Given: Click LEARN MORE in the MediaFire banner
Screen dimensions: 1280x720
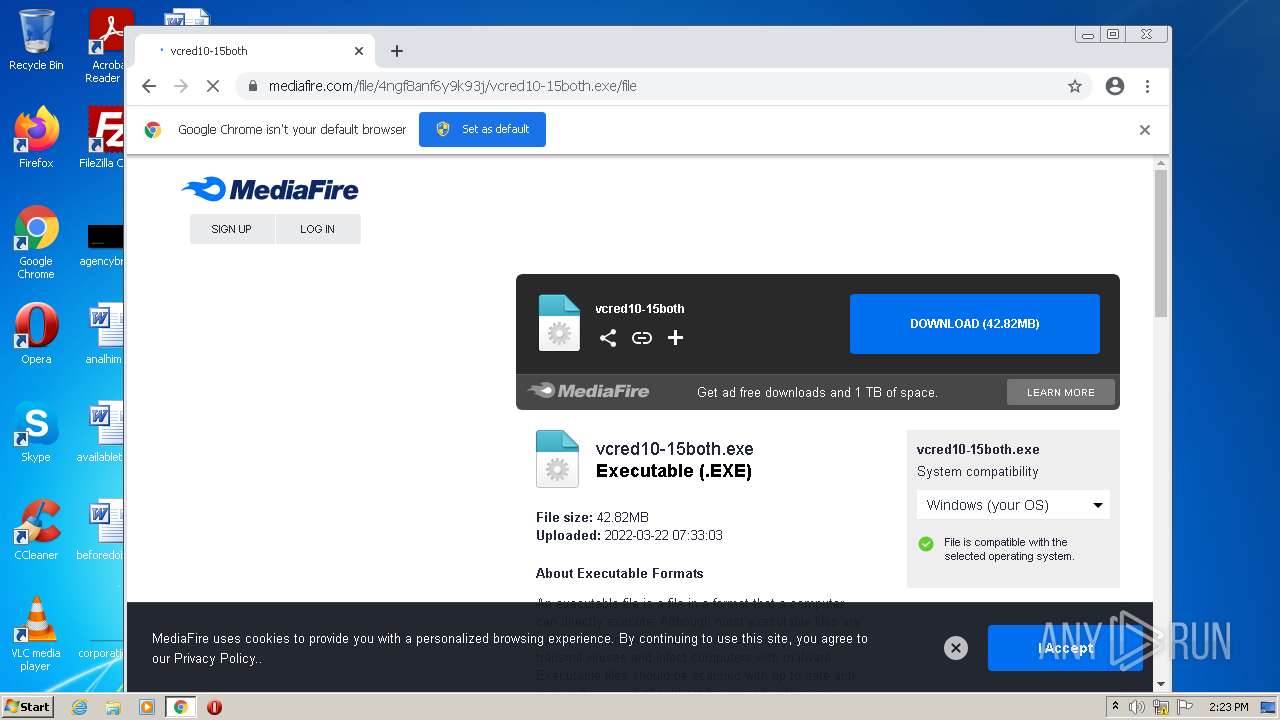Looking at the screenshot, I should (x=1061, y=392).
